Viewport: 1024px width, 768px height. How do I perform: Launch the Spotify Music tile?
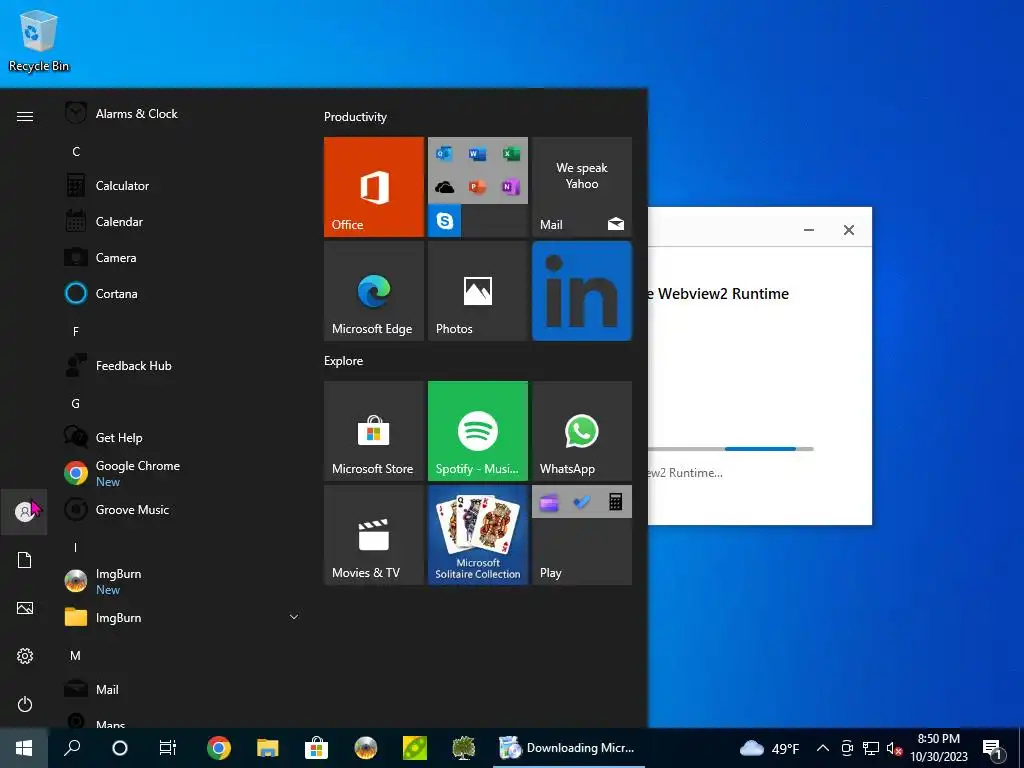pos(477,431)
